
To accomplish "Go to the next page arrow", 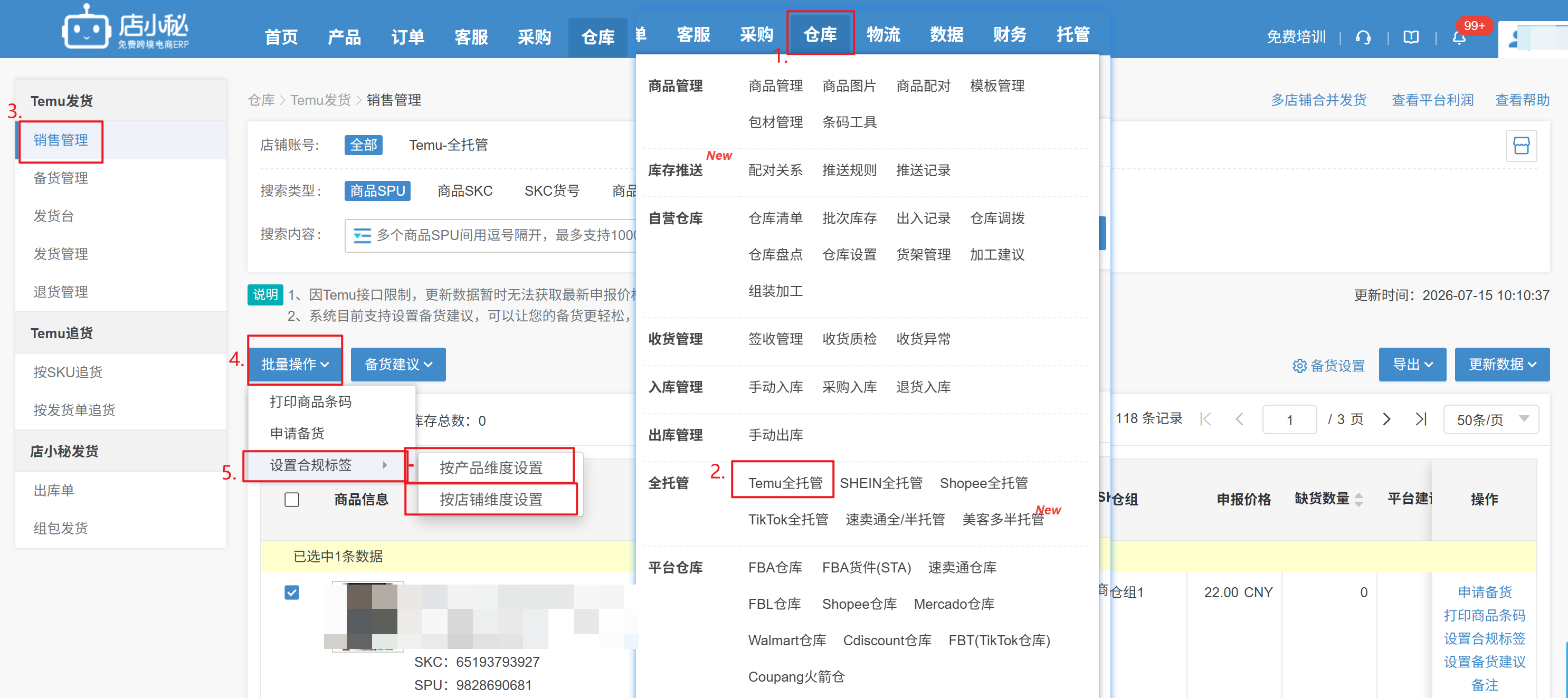I will click(x=1386, y=419).
